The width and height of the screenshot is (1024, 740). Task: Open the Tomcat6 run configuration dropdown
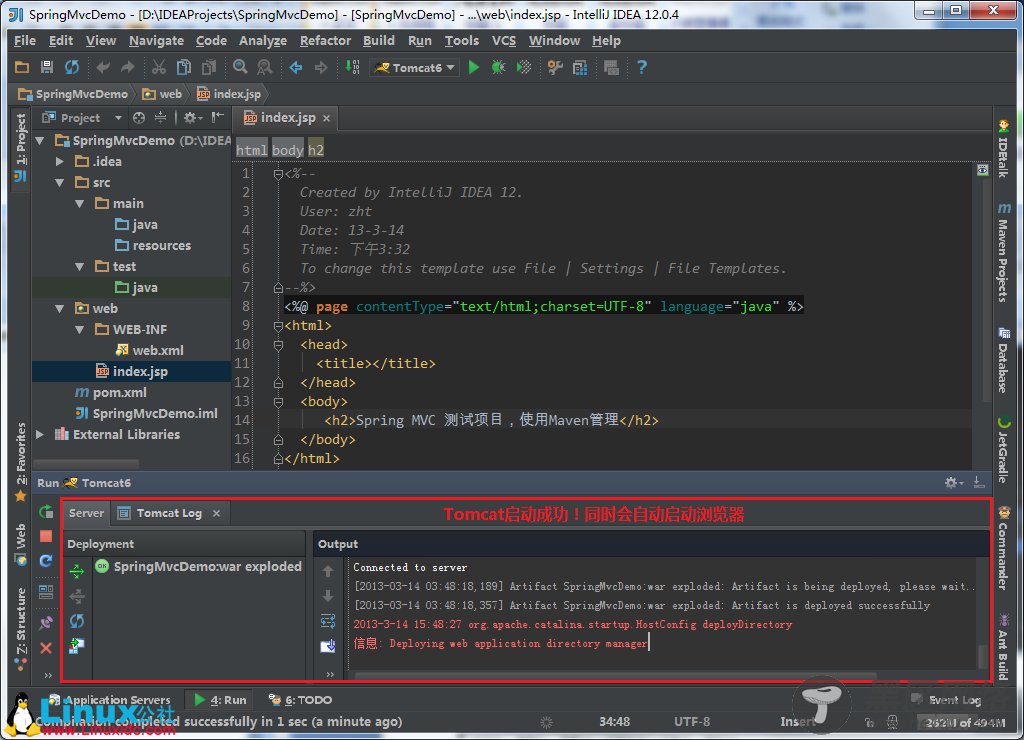pos(415,67)
